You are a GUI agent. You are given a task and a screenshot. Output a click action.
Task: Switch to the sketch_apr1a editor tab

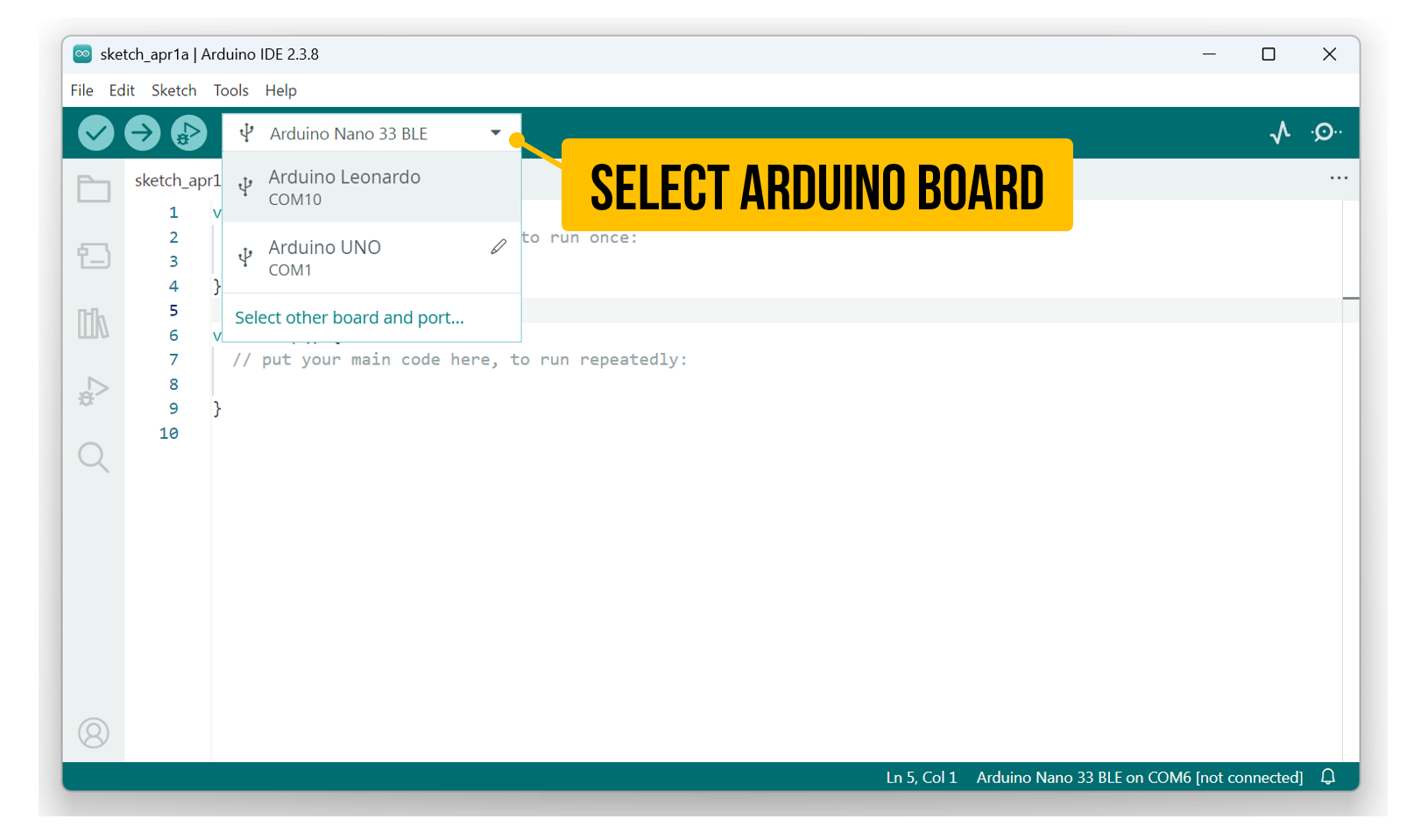pyautogui.click(x=177, y=180)
